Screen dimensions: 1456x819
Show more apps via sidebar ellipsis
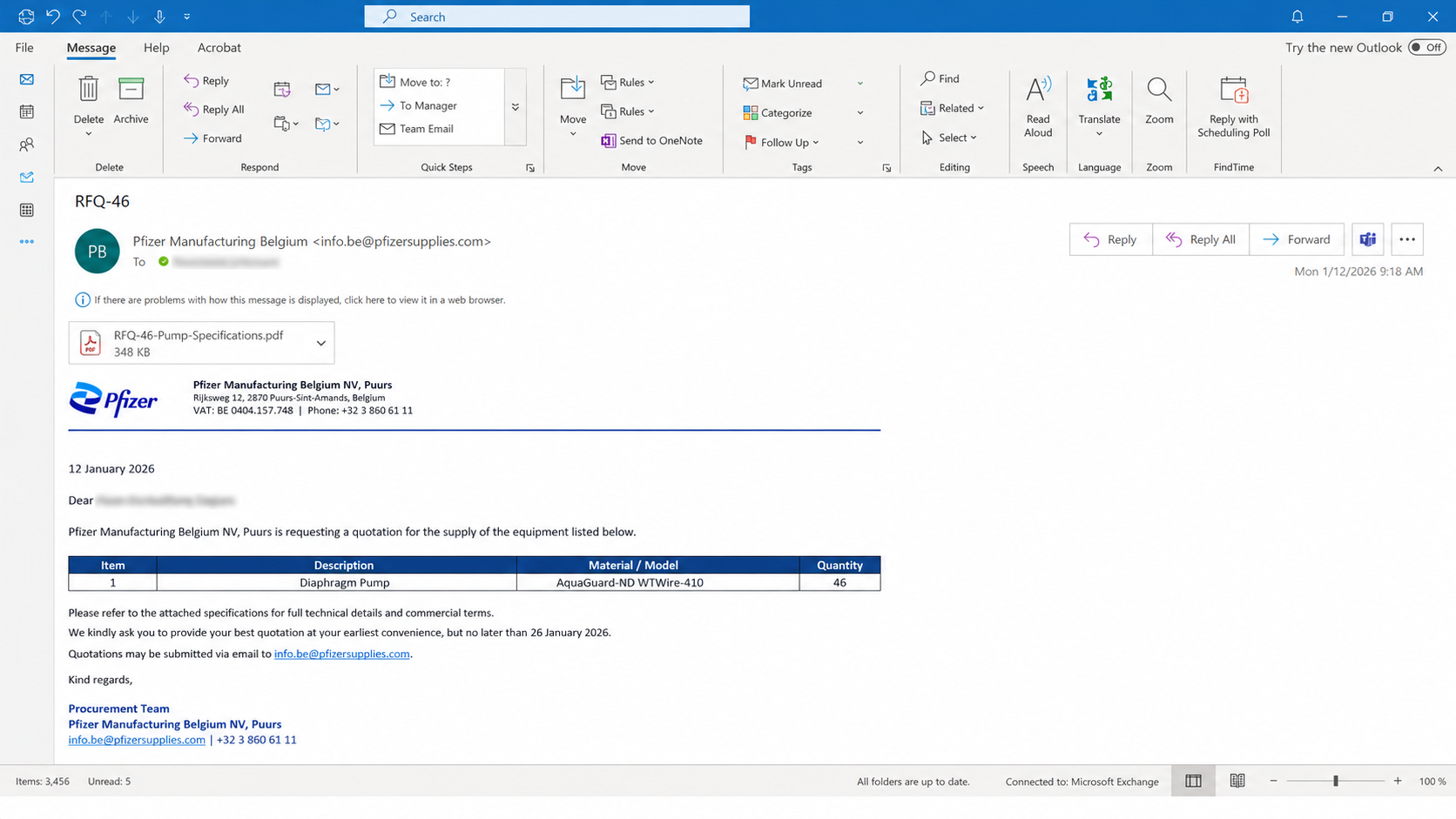27,242
